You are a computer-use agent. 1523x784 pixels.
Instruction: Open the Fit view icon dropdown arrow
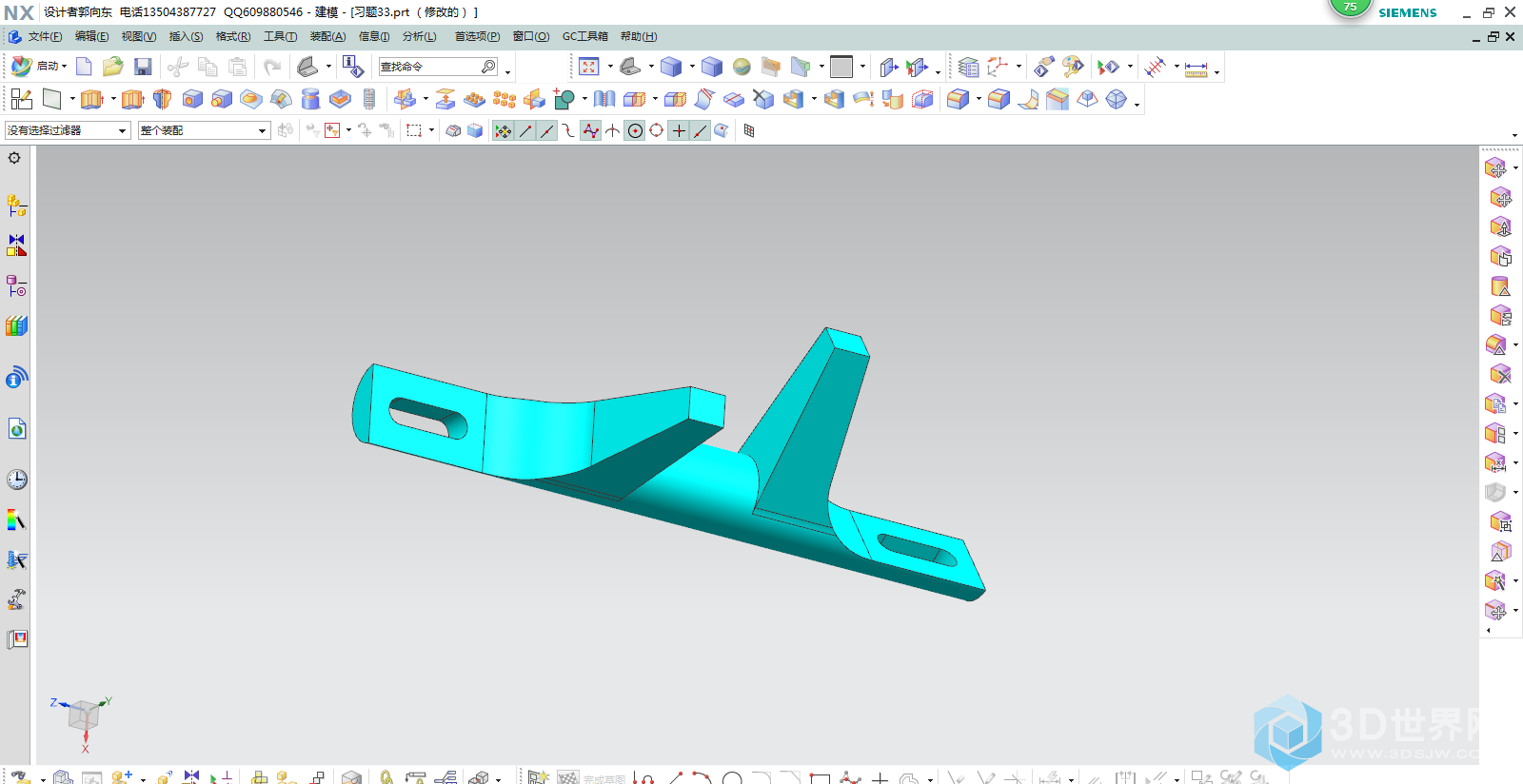(609, 67)
